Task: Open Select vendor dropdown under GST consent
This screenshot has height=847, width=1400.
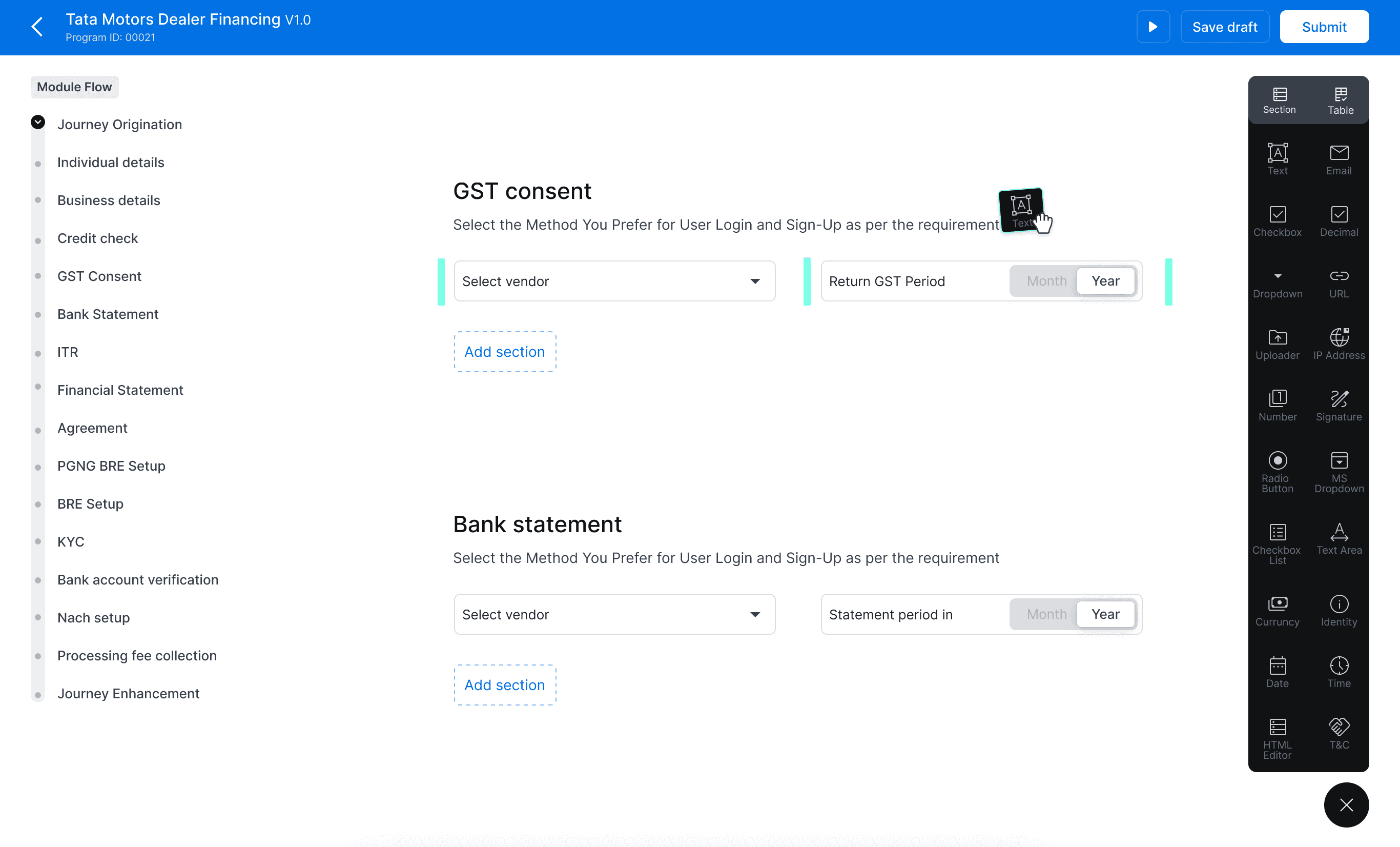Action: point(614,281)
